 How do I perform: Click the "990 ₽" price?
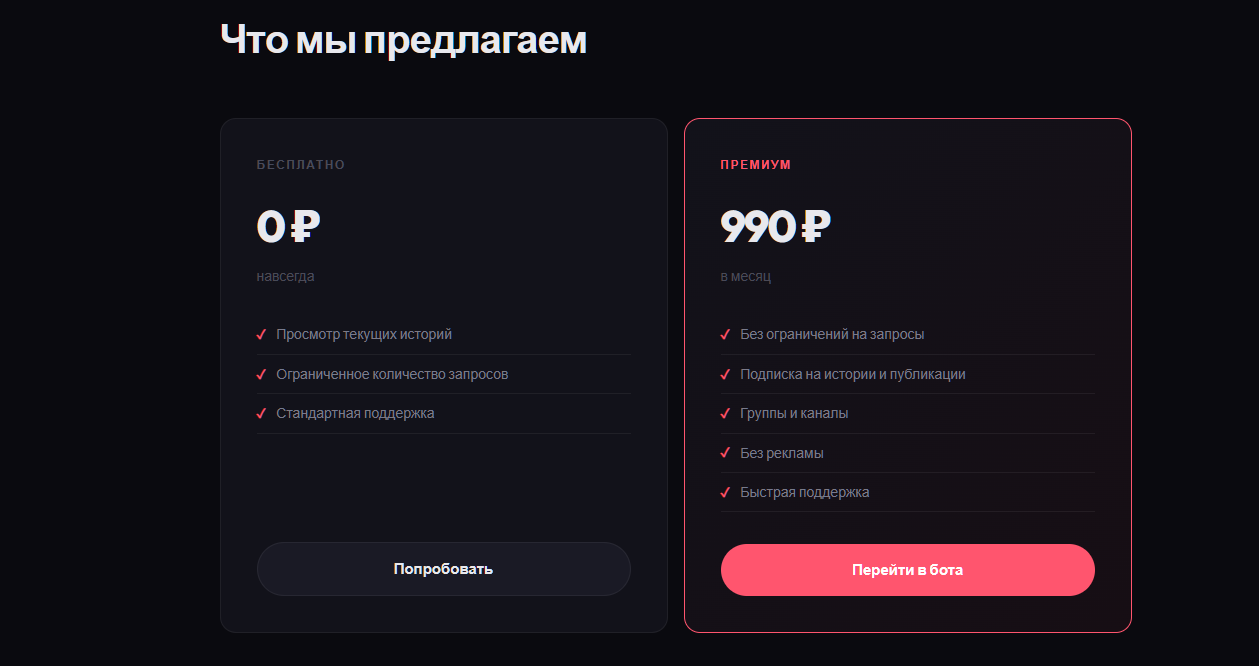point(776,227)
